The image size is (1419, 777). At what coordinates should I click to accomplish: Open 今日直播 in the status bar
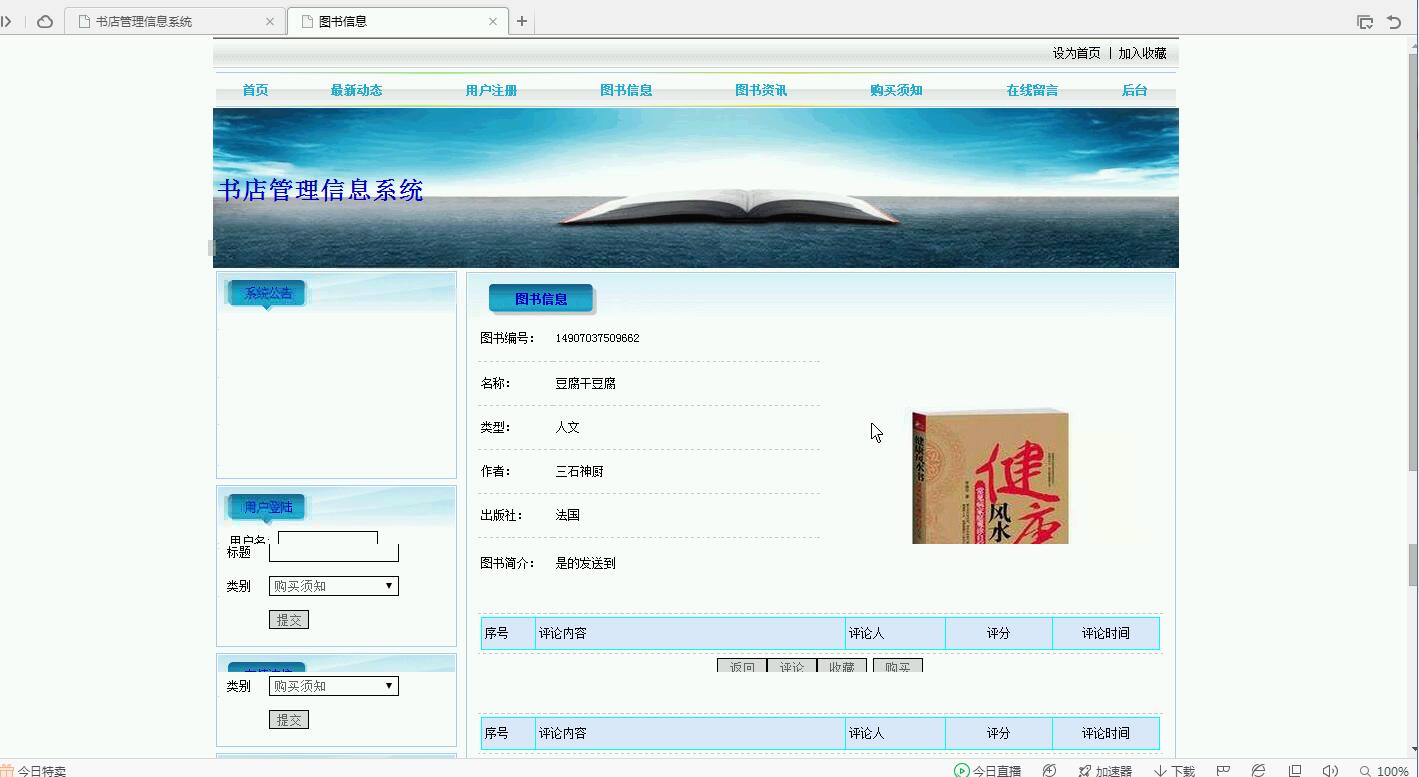pos(988,771)
